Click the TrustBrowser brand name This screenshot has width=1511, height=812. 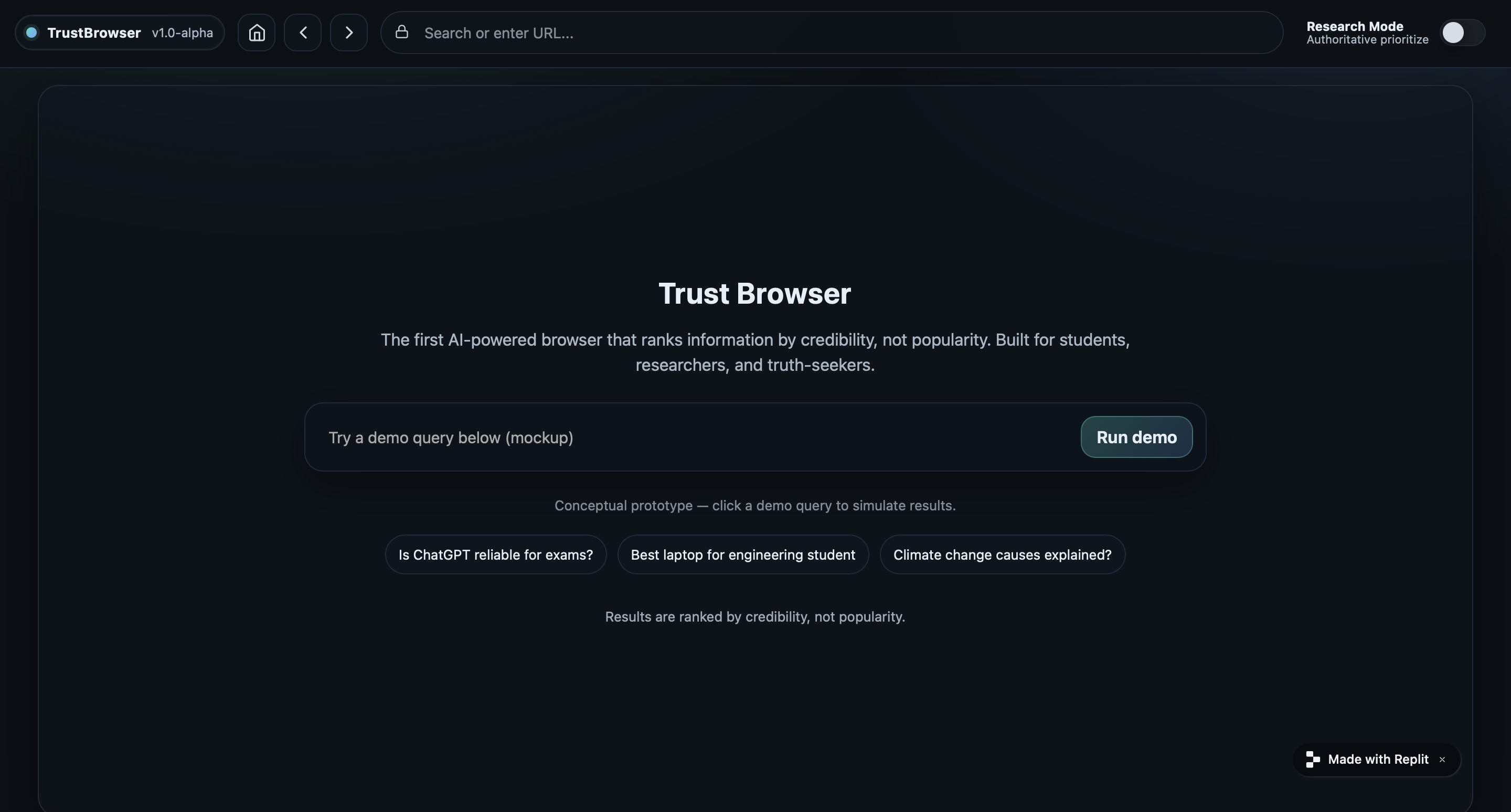click(x=94, y=33)
